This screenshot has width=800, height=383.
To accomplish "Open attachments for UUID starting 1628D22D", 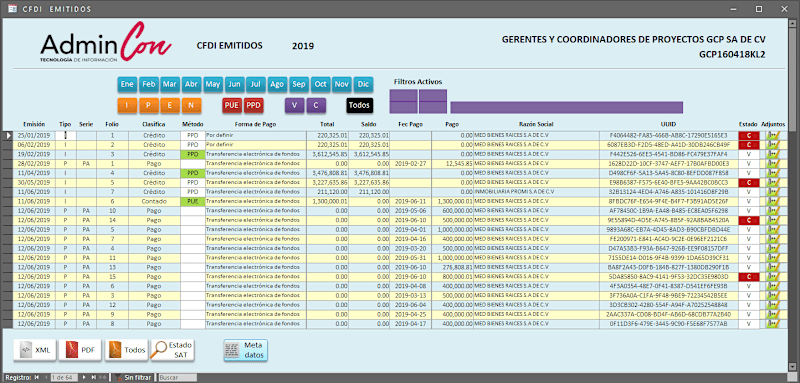I will 774,164.
